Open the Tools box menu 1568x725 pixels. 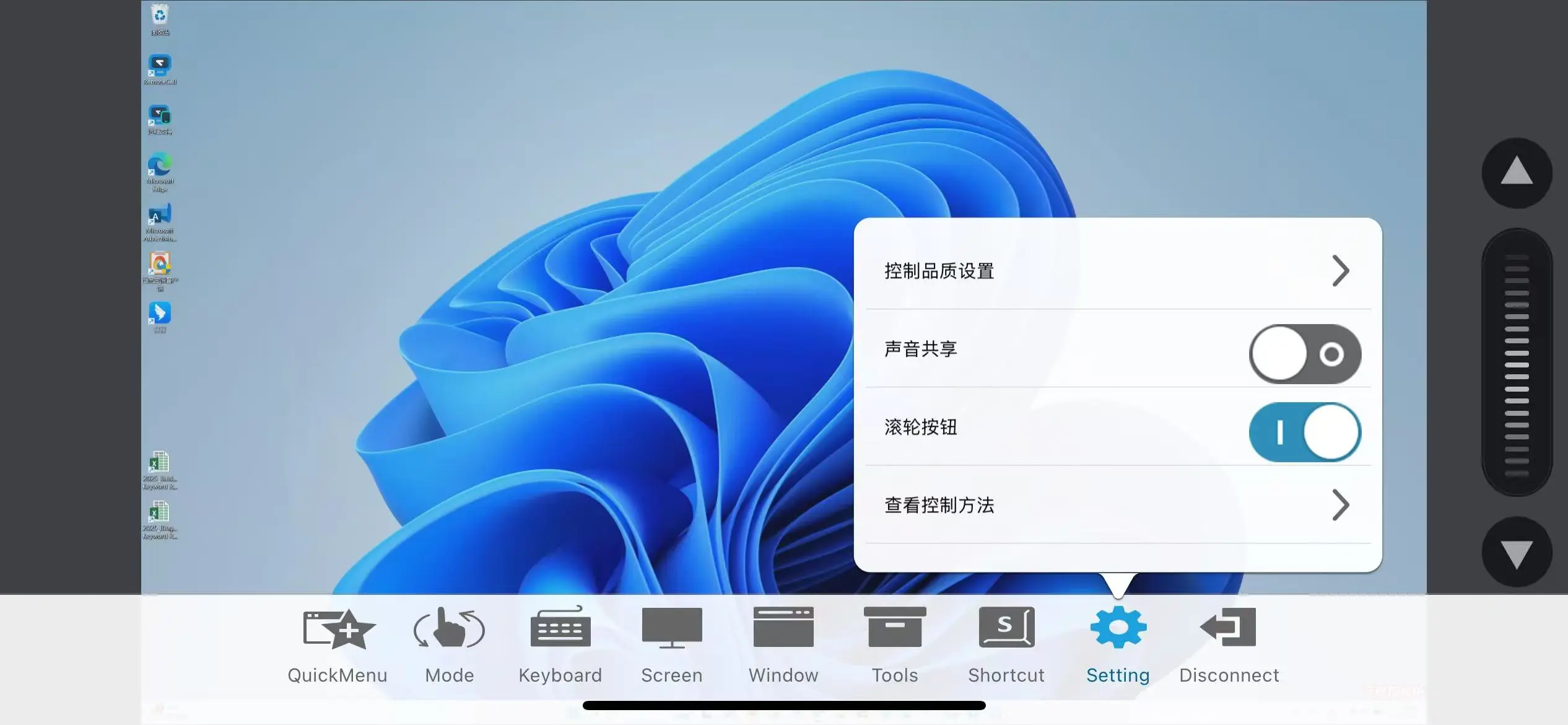pos(895,646)
